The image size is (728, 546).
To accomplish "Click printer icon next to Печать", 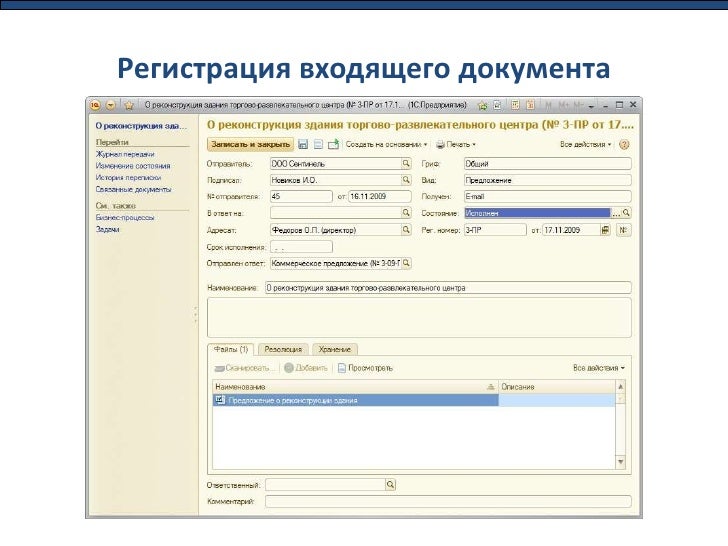I will click(440, 144).
